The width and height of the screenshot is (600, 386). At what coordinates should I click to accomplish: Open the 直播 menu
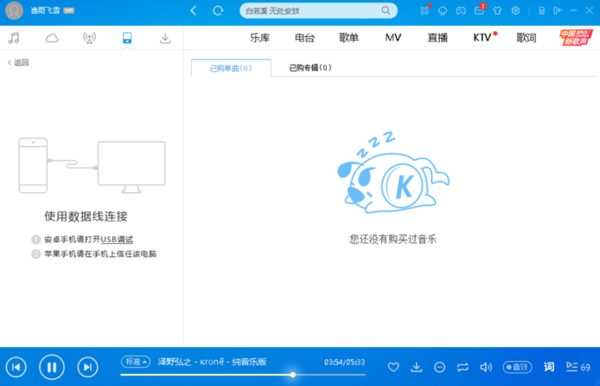click(437, 37)
